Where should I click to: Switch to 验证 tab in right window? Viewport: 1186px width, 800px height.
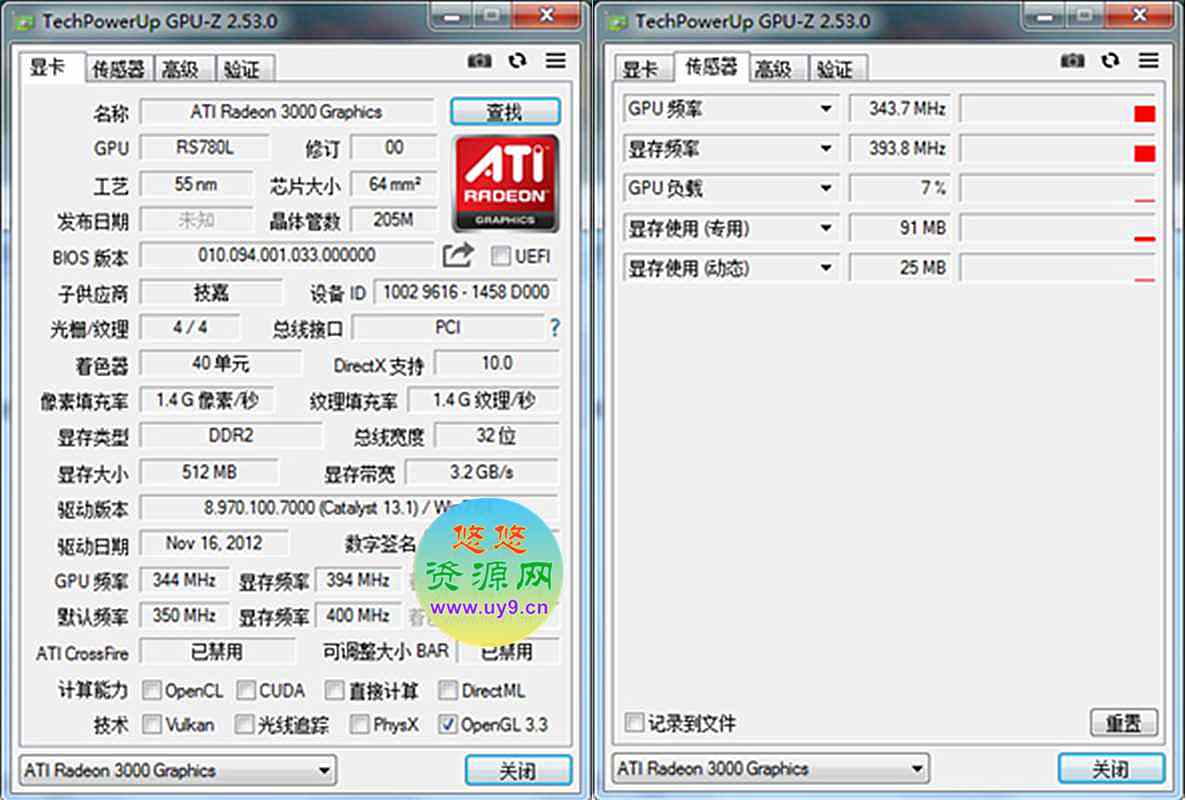837,70
